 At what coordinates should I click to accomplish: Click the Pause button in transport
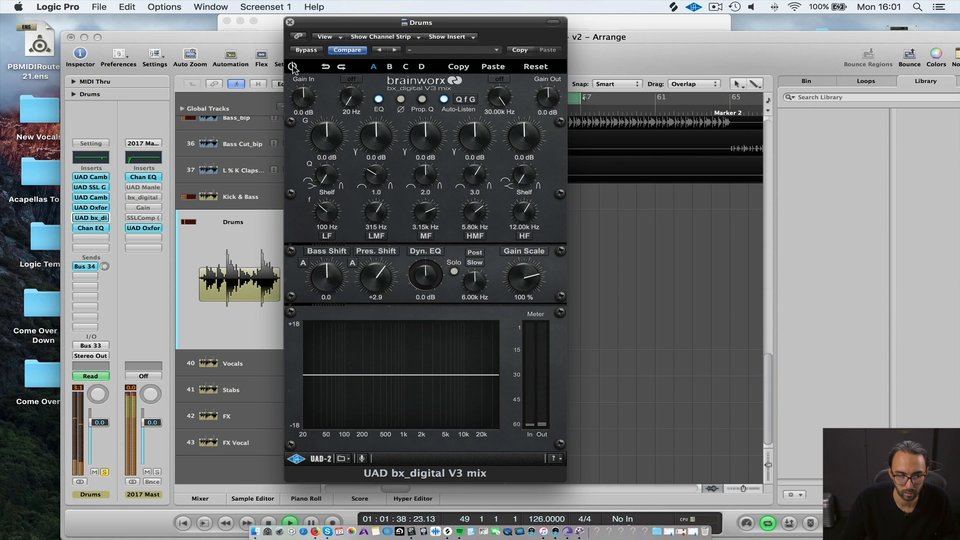click(311, 523)
